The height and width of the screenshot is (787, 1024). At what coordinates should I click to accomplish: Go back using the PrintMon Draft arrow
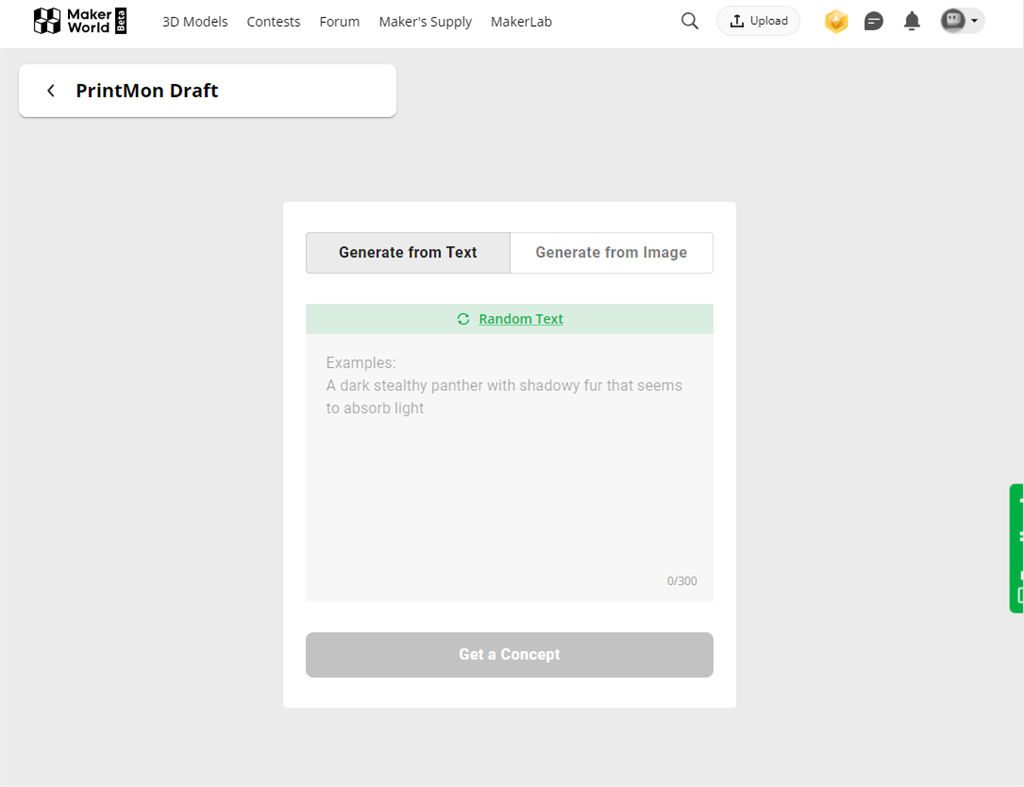51,91
